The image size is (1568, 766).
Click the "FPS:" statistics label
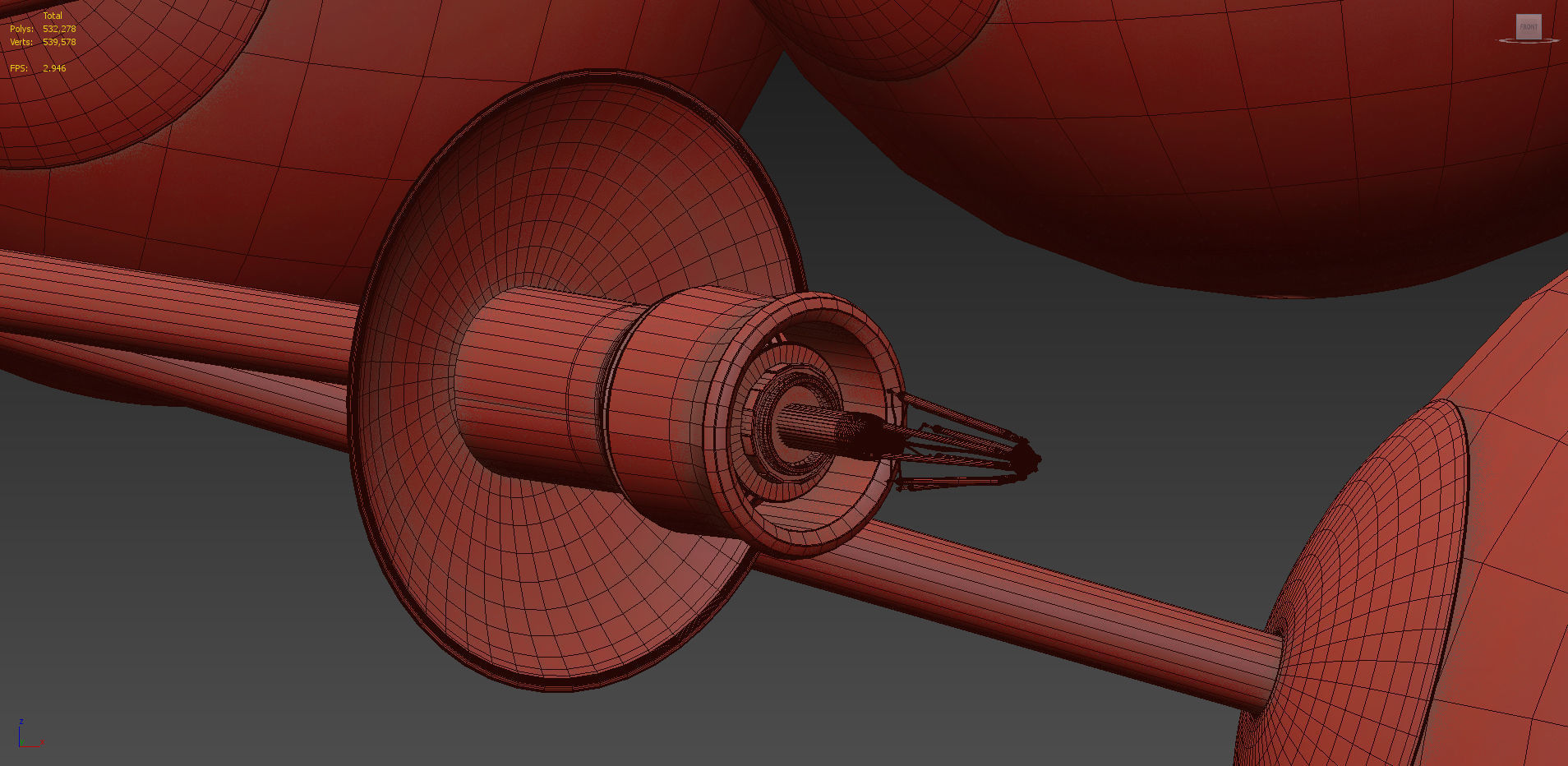click(x=19, y=68)
